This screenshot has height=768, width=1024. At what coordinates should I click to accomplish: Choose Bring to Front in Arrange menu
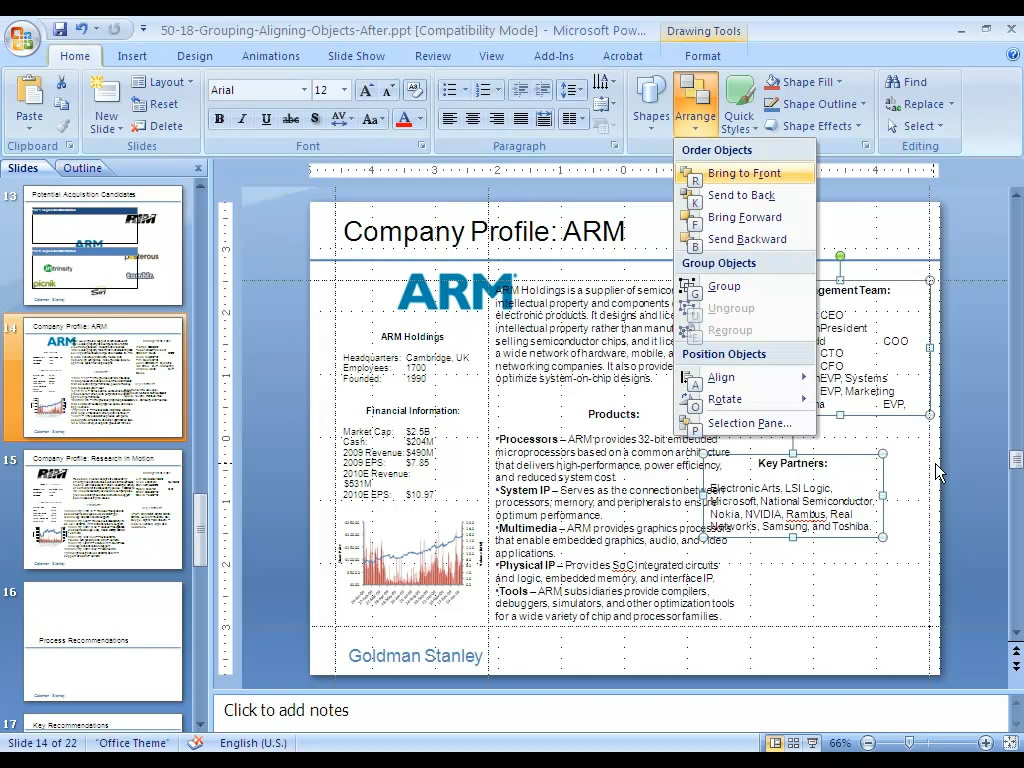pos(745,173)
